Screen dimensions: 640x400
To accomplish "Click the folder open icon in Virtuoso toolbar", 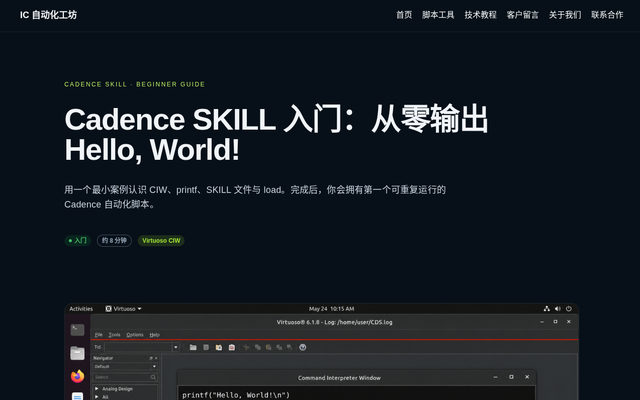I will pos(193,347).
